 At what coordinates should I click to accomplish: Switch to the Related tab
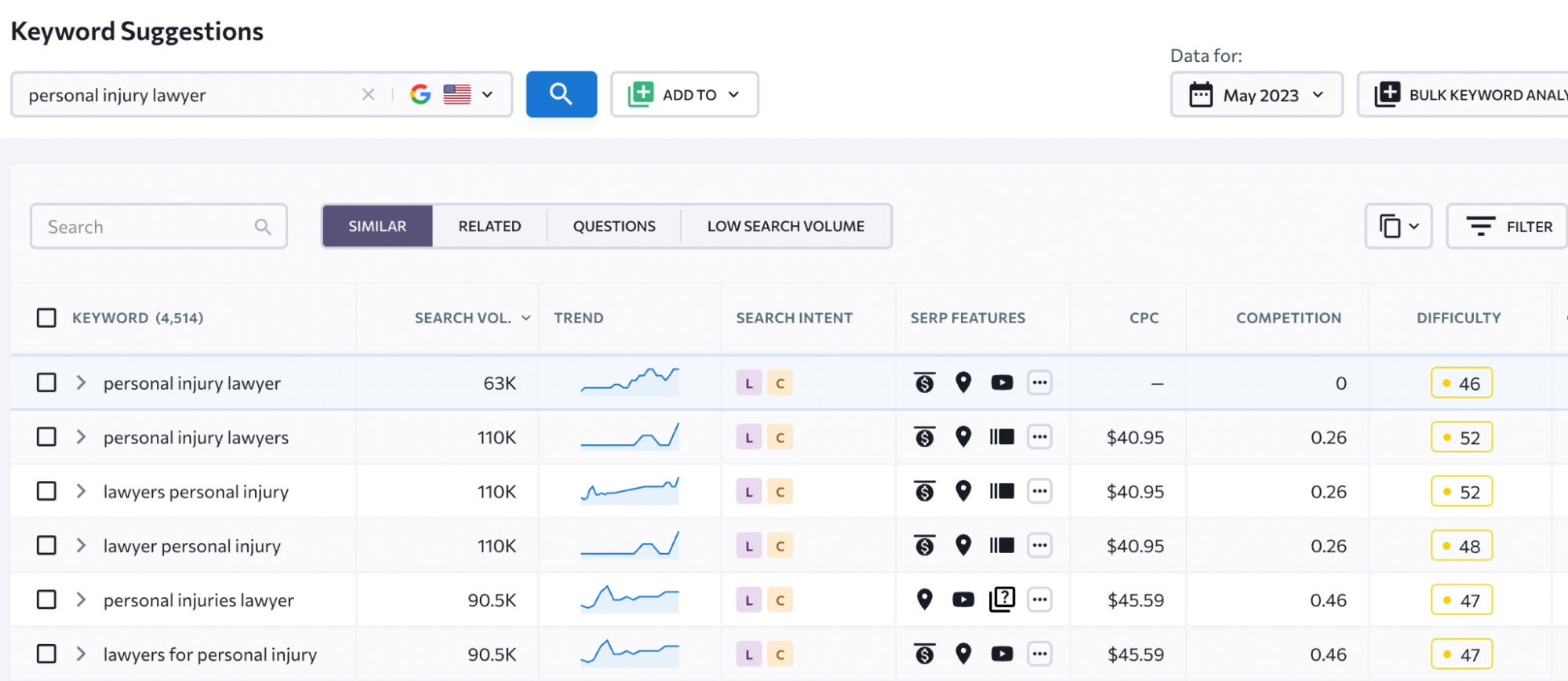tap(489, 227)
